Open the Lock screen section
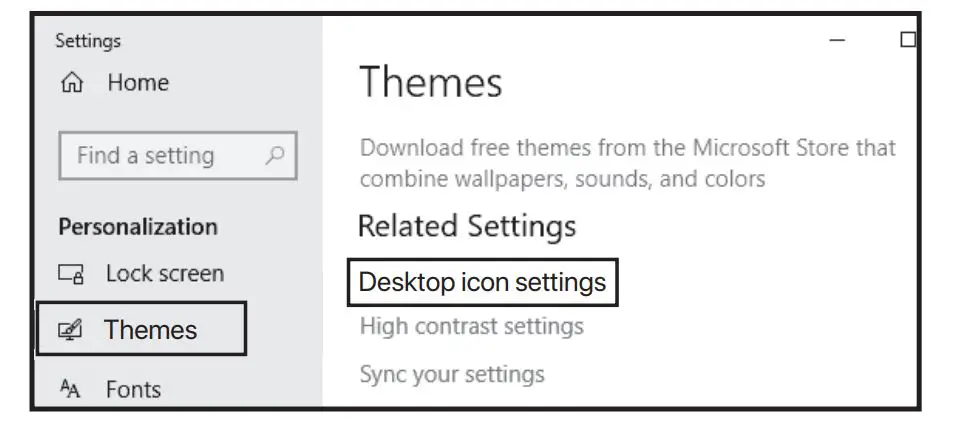Viewport: 957px width, 437px height. click(164, 273)
